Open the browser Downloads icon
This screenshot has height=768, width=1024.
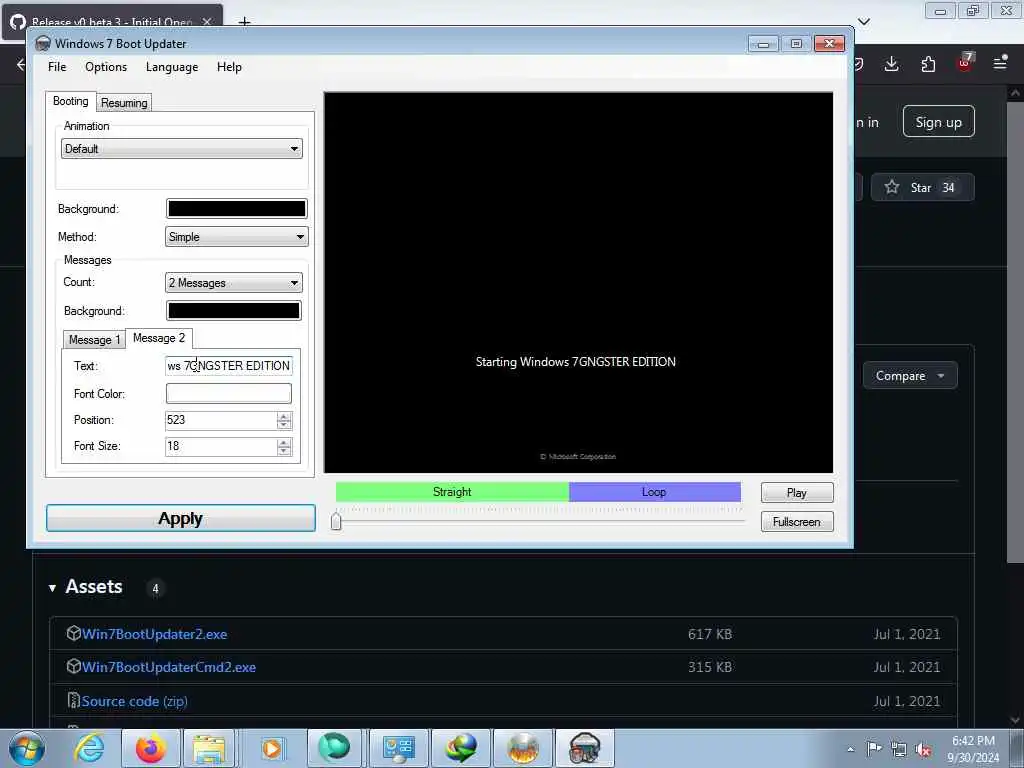point(891,63)
